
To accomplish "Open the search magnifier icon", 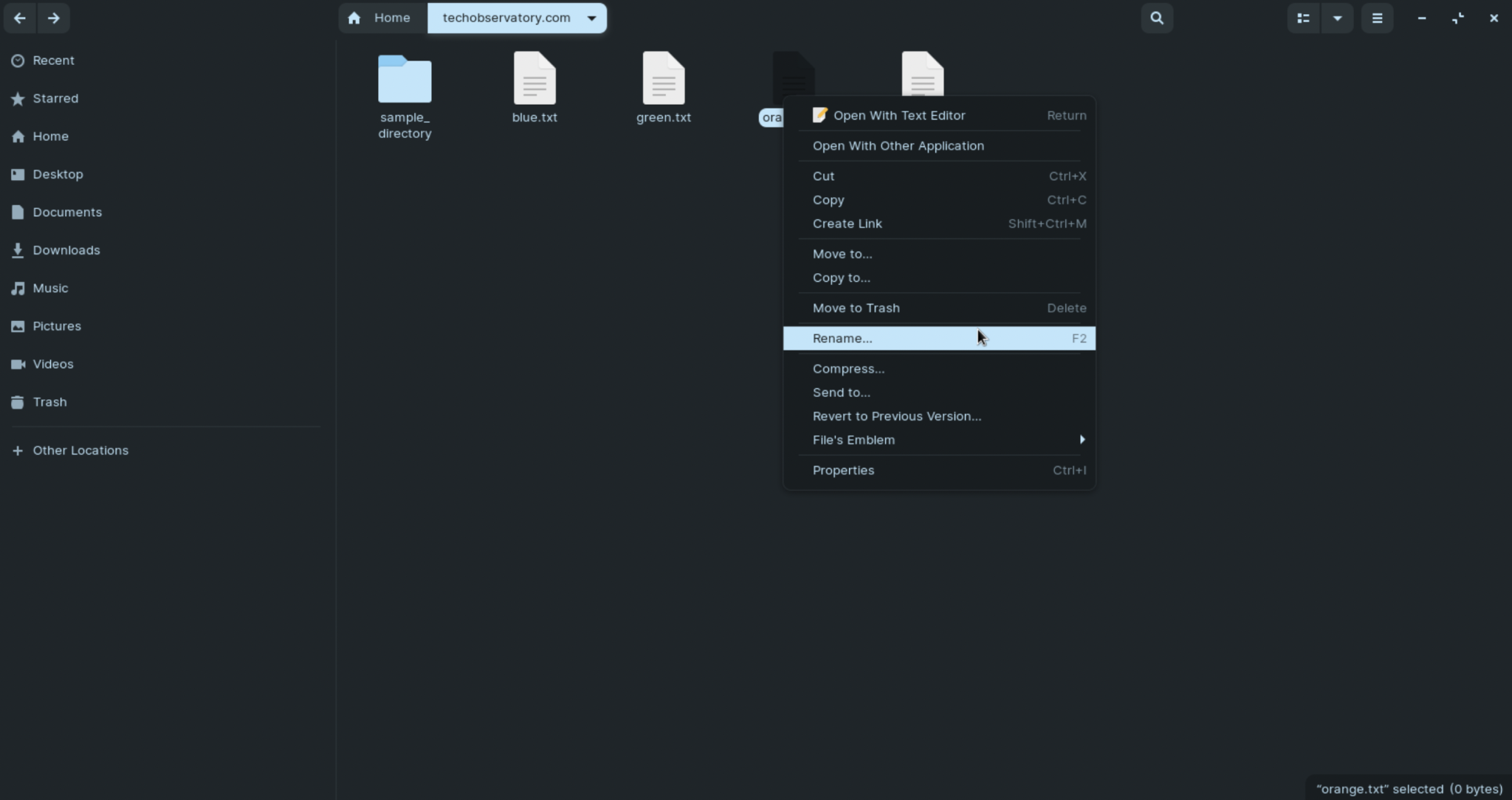I will [1156, 18].
